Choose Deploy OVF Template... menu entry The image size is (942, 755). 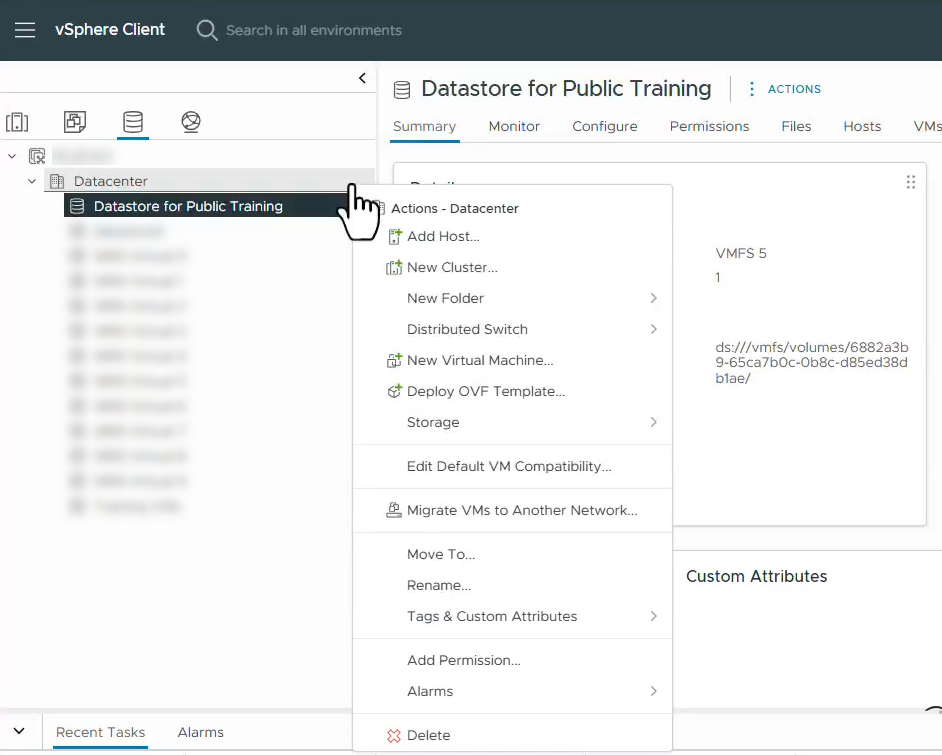[x=512, y=392]
